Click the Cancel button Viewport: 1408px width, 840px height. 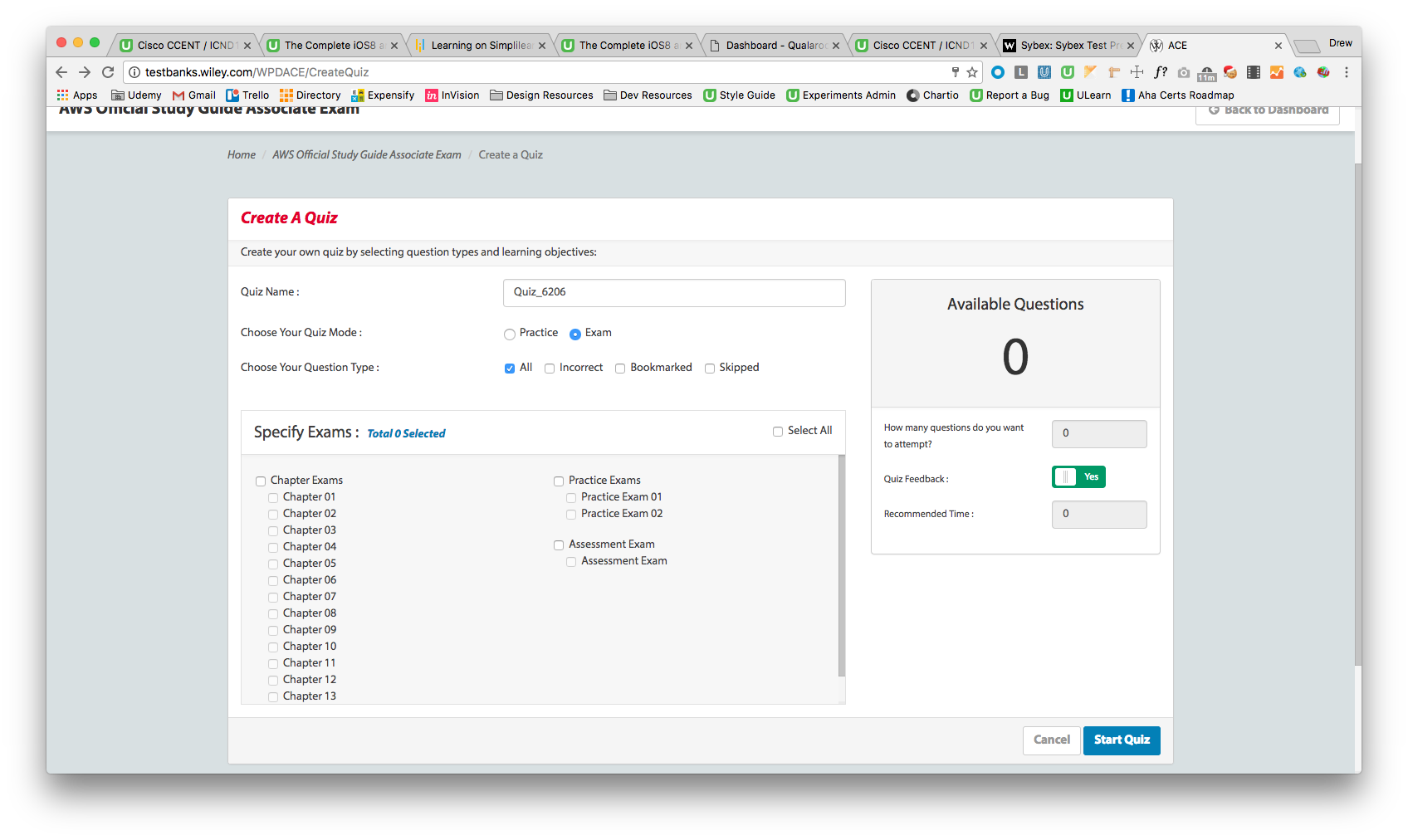coord(1052,740)
